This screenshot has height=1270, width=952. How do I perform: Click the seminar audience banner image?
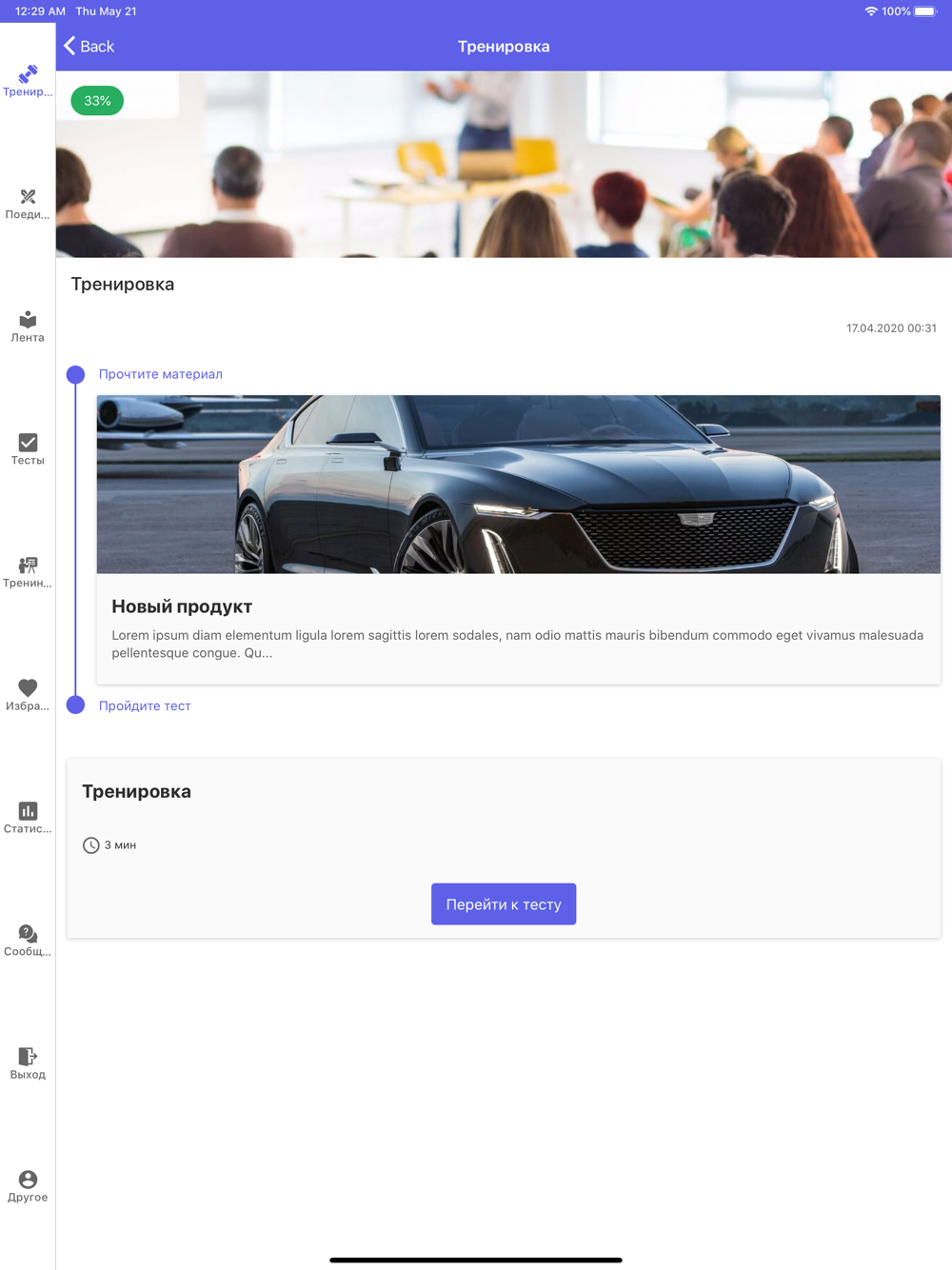(x=504, y=164)
